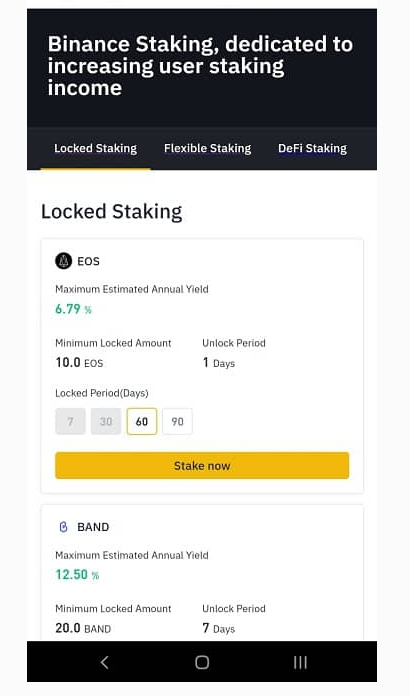Image resolution: width=410 pixels, height=696 pixels.
Task: Click the BAND 7 Days unlock period
Action: click(x=218, y=629)
